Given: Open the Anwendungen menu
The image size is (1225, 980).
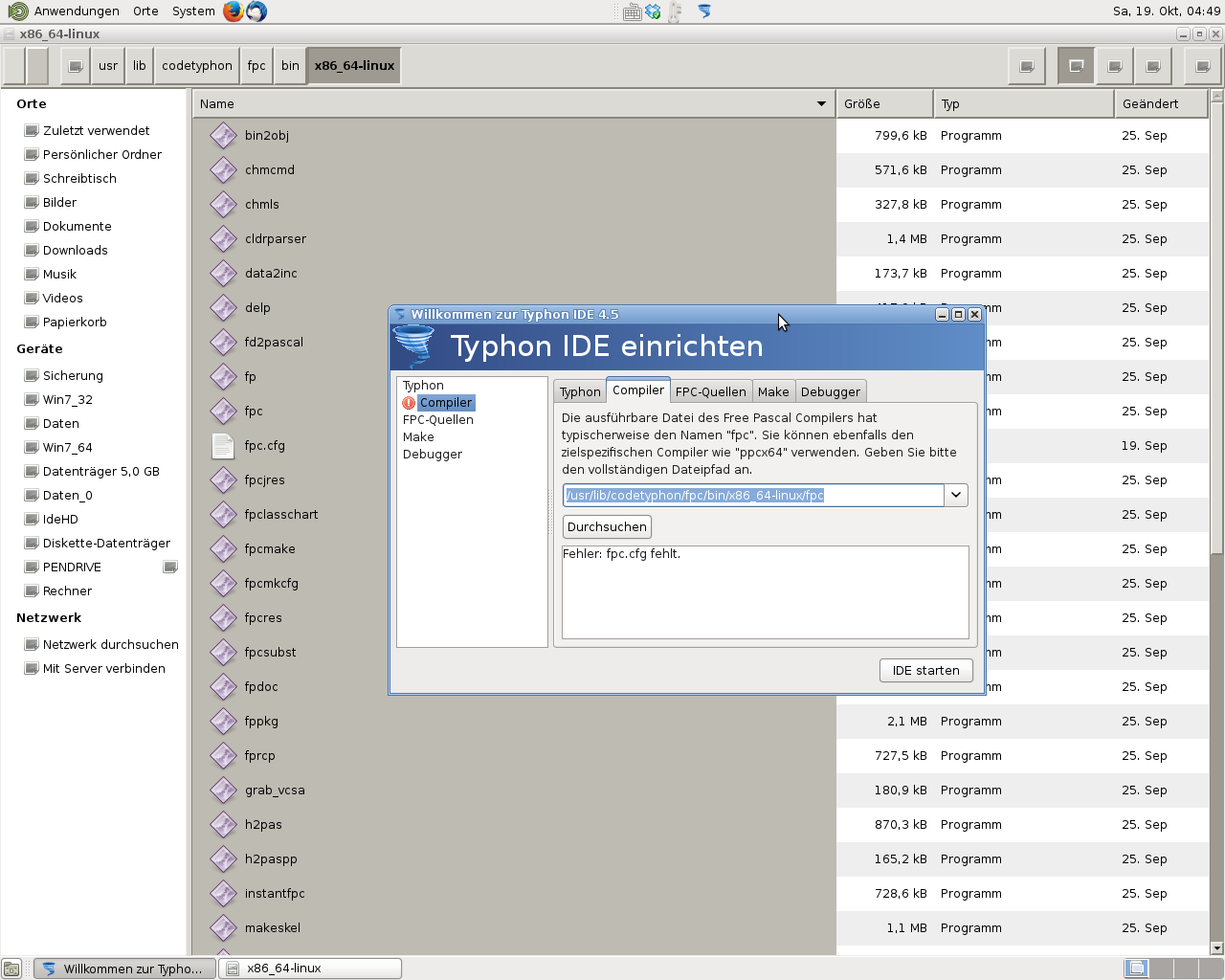Looking at the screenshot, I should pyautogui.click(x=77, y=11).
